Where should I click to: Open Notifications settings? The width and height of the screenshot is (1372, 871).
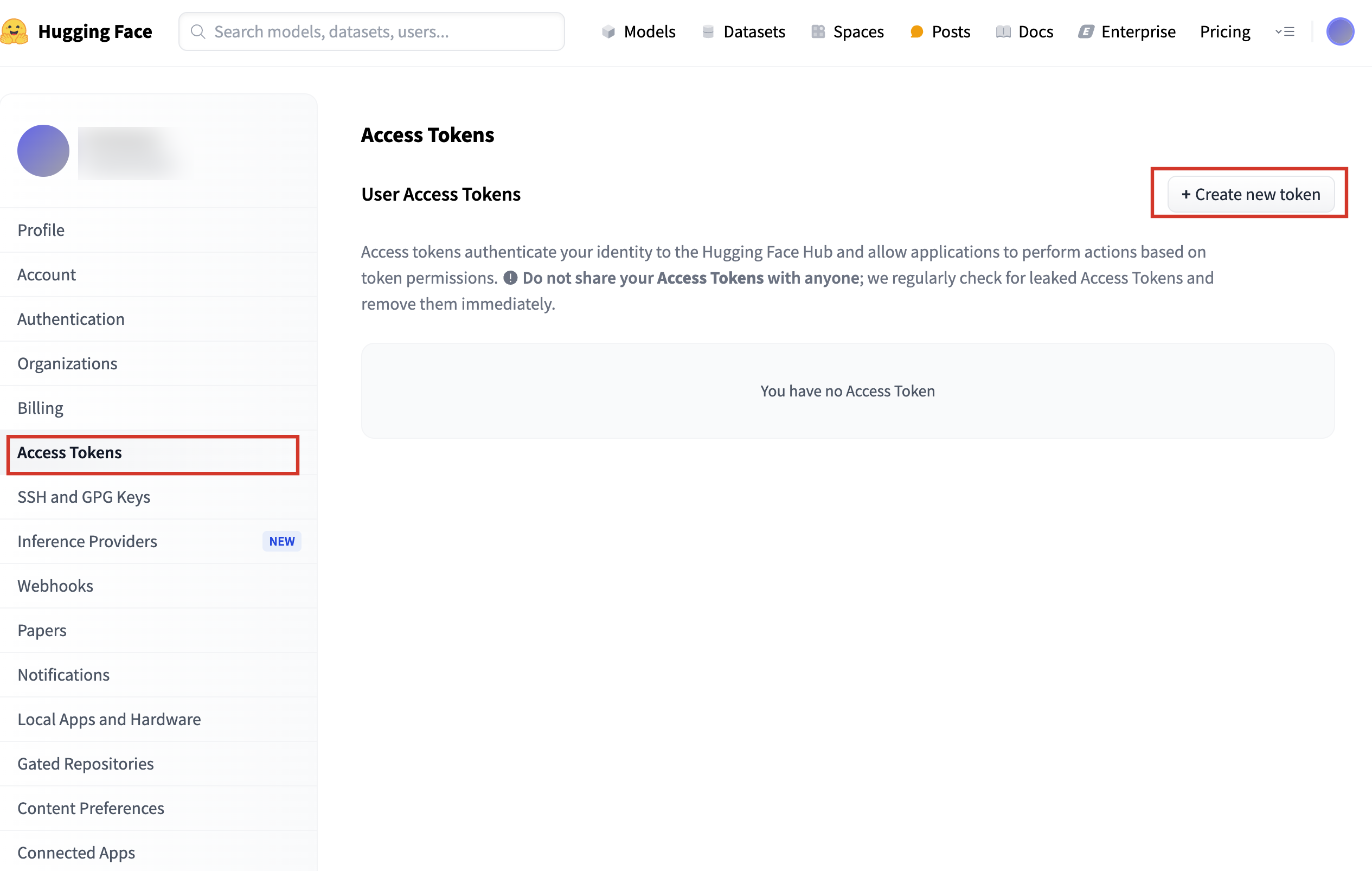tap(158, 675)
